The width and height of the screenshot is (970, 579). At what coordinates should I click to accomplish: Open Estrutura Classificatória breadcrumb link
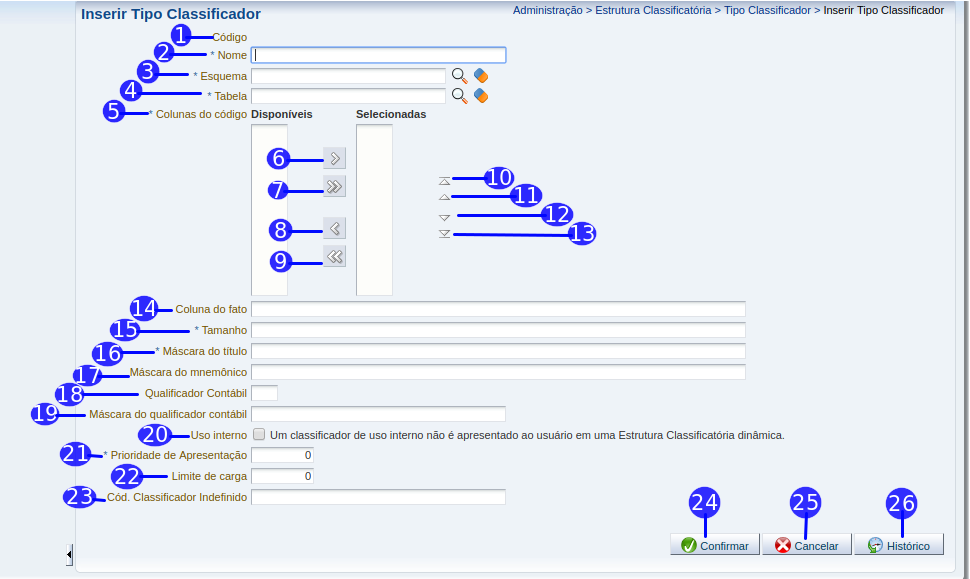652,11
